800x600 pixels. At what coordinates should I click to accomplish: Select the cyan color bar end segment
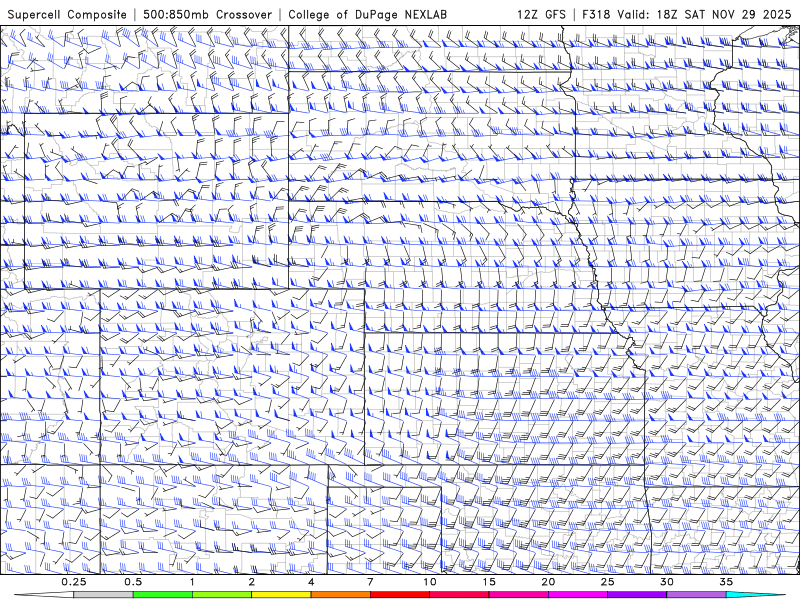756,595
